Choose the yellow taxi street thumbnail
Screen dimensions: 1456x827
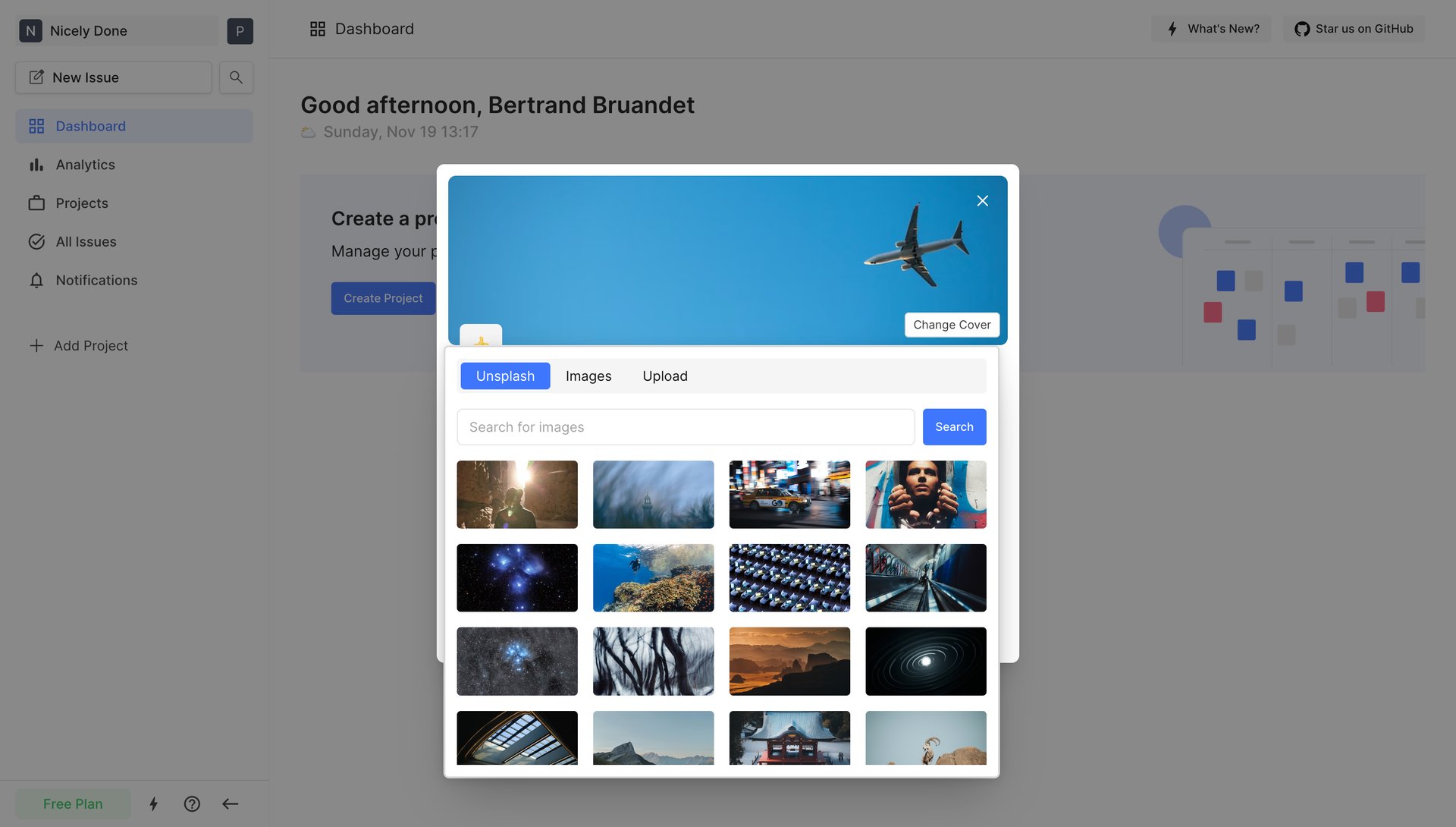point(789,495)
